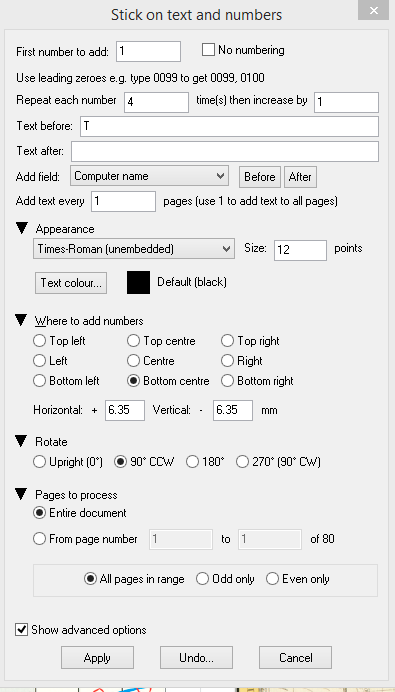395x692 pixels.
Task: Collapse the Rotate section triangle
Action: click(21, 441)
